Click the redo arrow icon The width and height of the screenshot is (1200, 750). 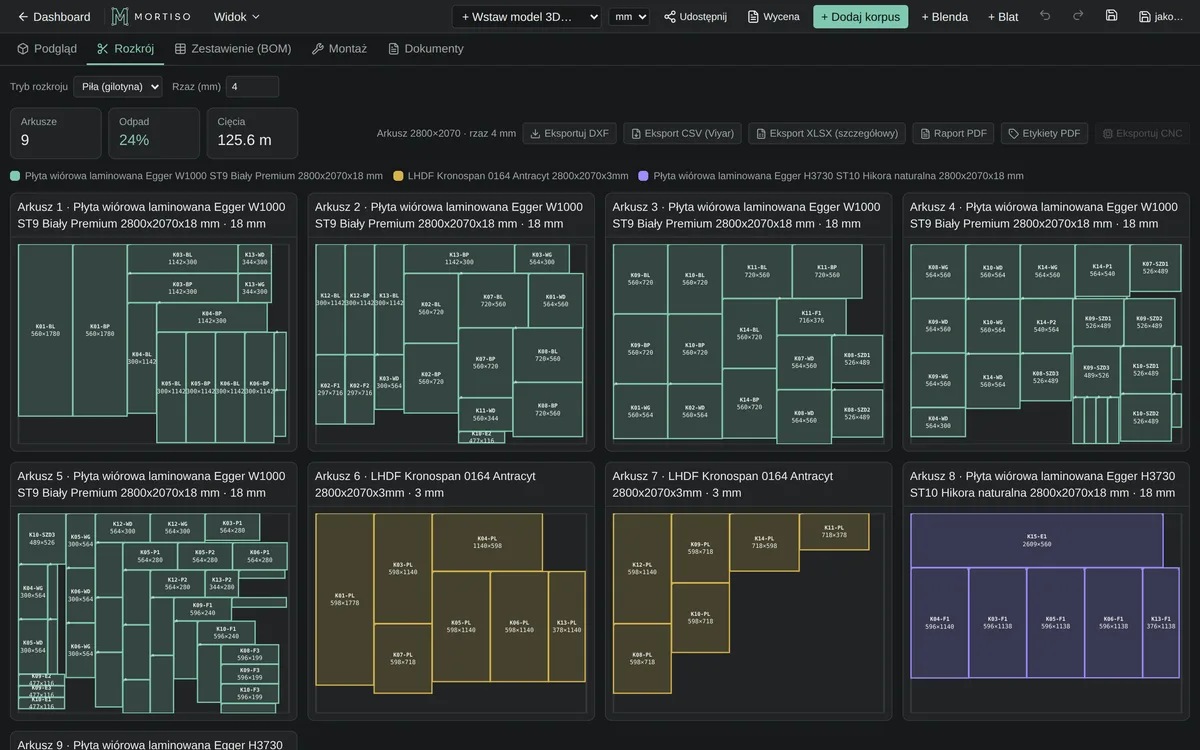(1078, 16)
